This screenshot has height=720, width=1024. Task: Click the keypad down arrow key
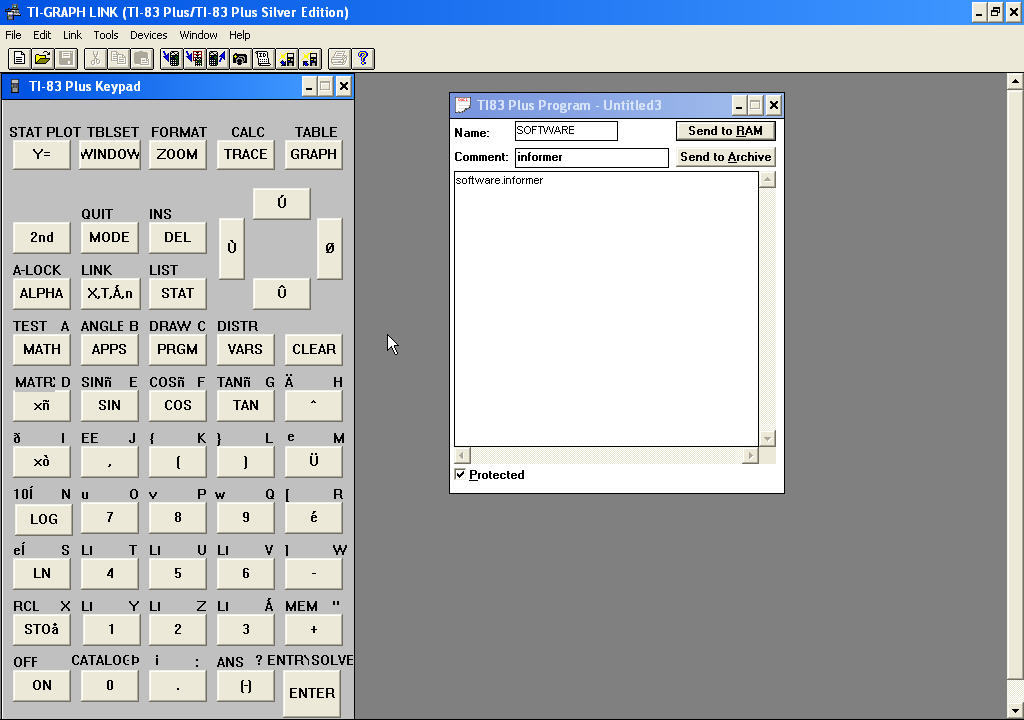click(281, 293)
